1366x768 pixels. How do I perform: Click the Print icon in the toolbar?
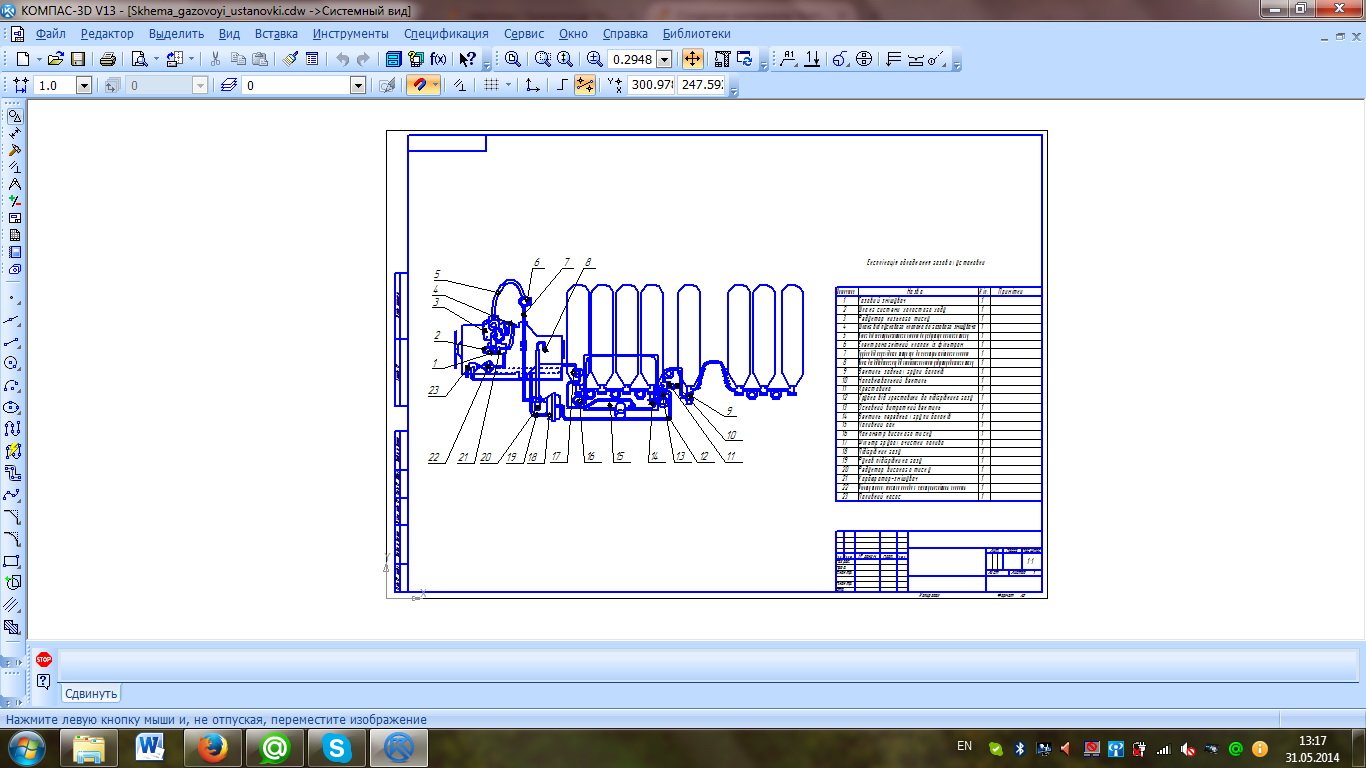[x=108, y=59]
